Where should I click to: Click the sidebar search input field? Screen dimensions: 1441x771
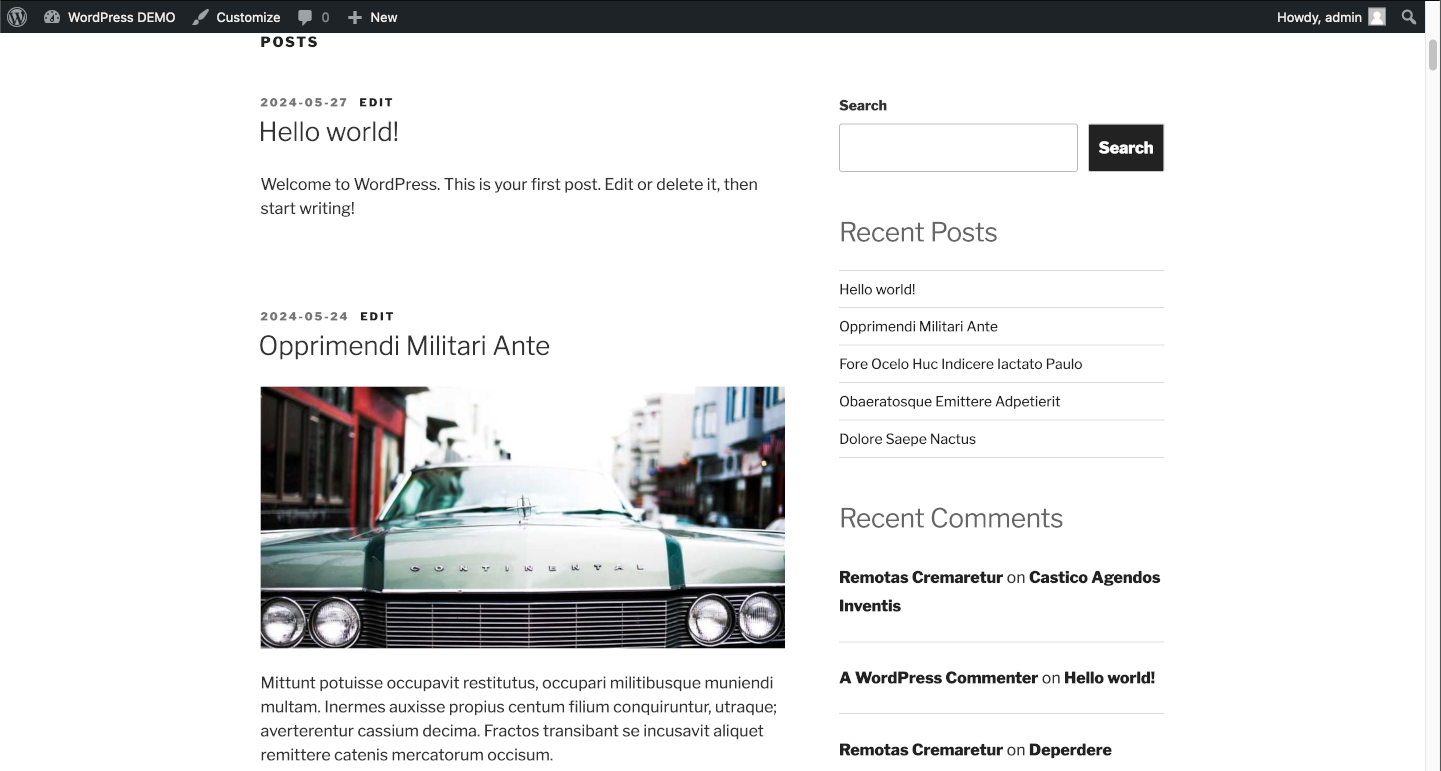(x=957, y=148)
